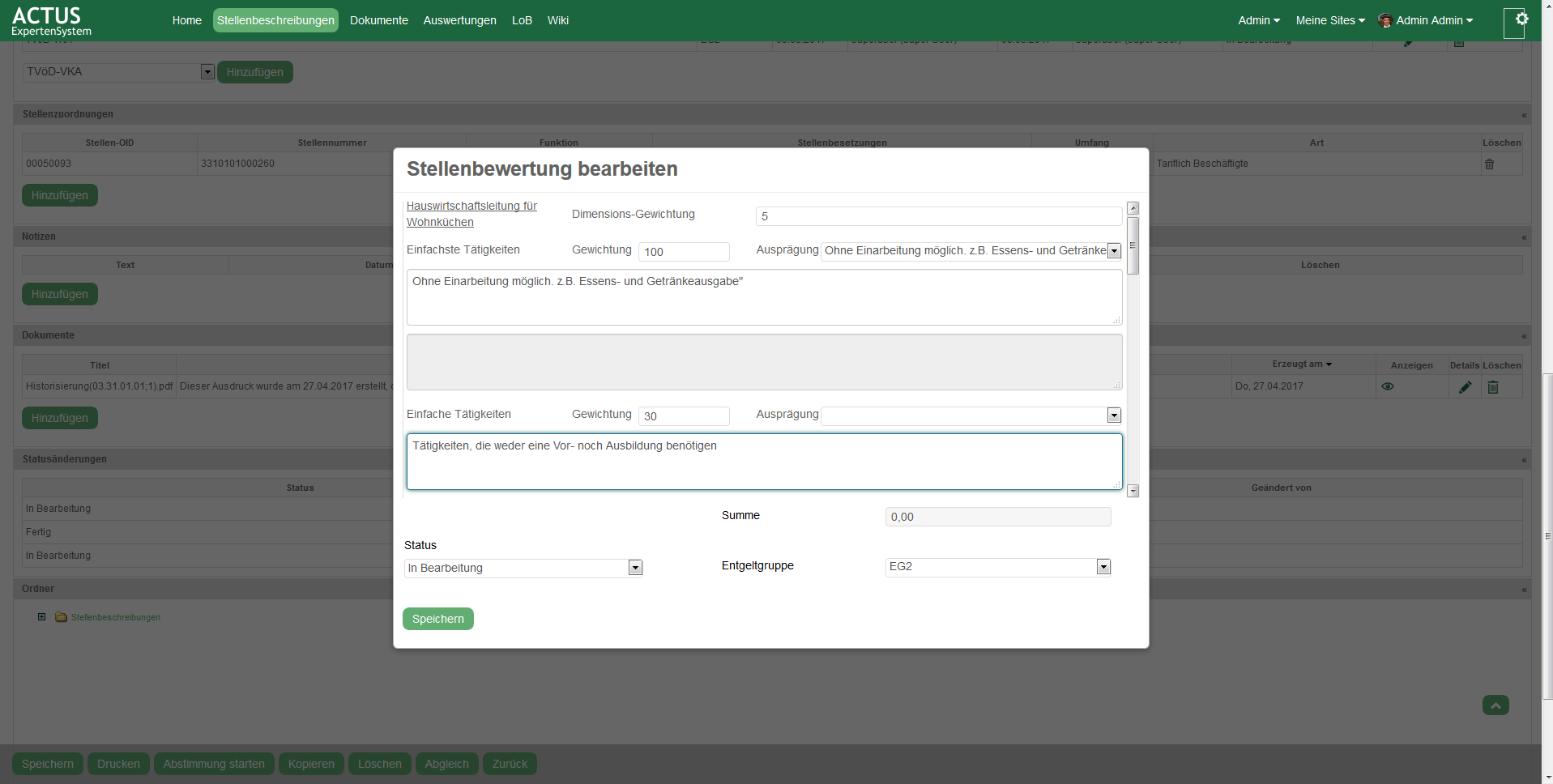Delete the Historisierung document via trash icon
Screen dimensions: 1553x784
click(1492, 387)
